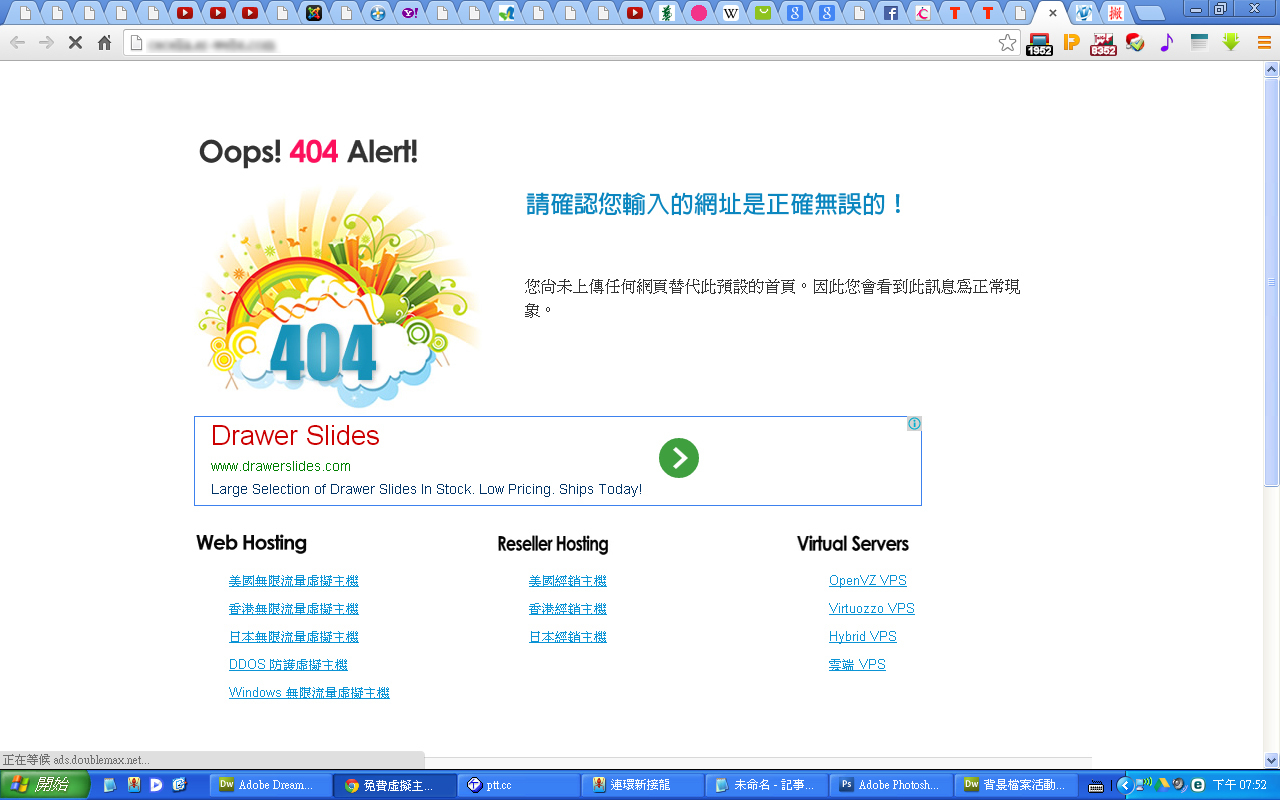Image resolution: width=1280 pixels, height=800 pixels.
Task: Open the Drawer Slides ad title
Action: 295,435
